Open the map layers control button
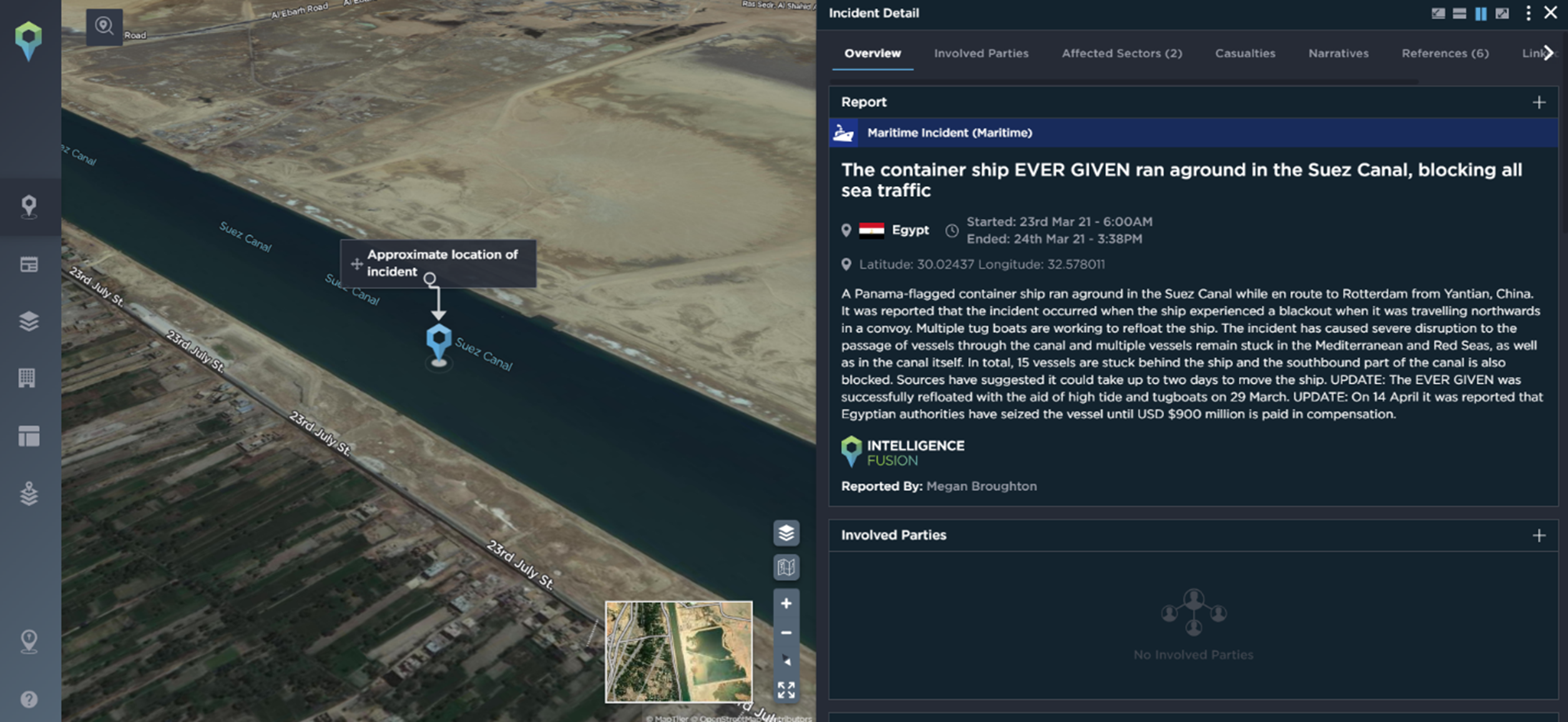This screenshot has height=722, width=1568. (786, 533)
